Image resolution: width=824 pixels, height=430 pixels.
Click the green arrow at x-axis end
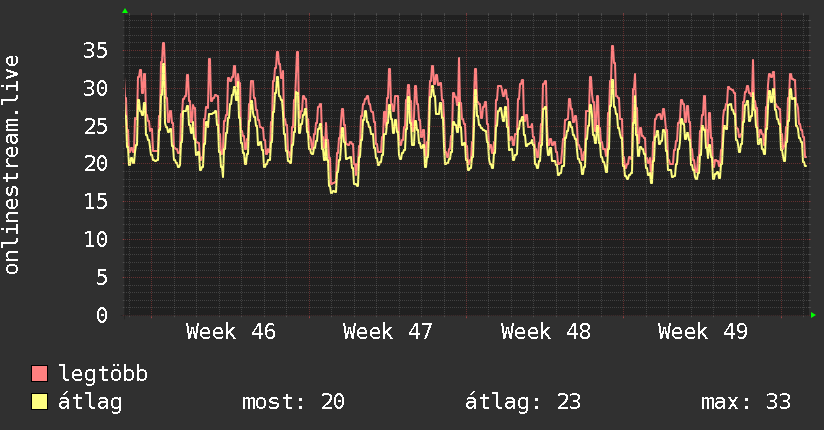point(813,315)
